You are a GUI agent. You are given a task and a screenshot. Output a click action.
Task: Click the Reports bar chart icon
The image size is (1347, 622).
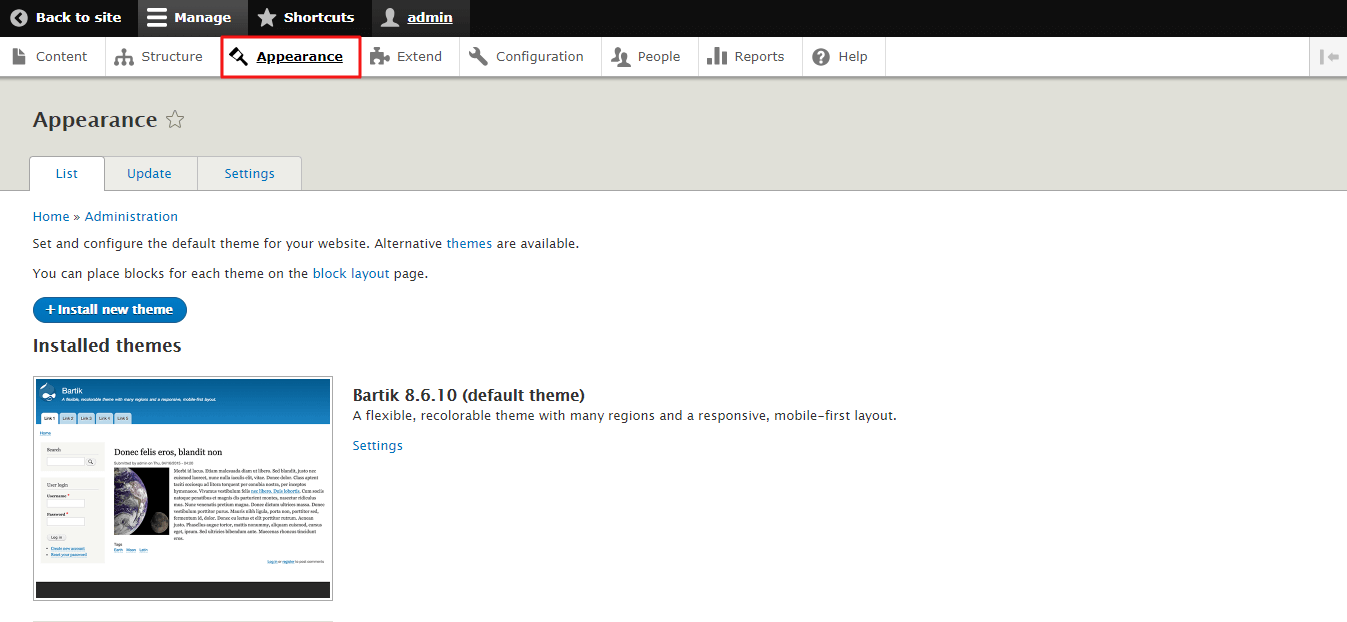pos(717,56)
